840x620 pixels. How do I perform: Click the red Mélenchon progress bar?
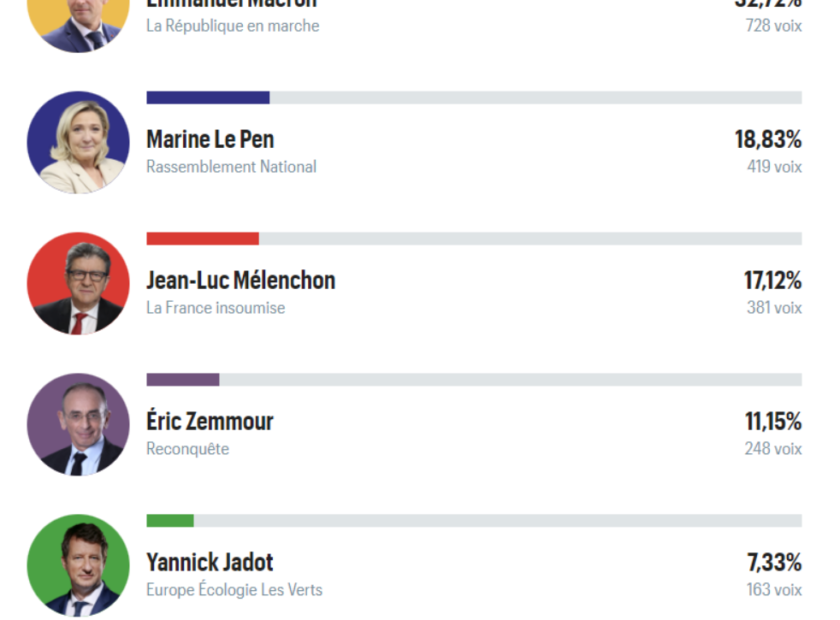click(x=202, y=238)
